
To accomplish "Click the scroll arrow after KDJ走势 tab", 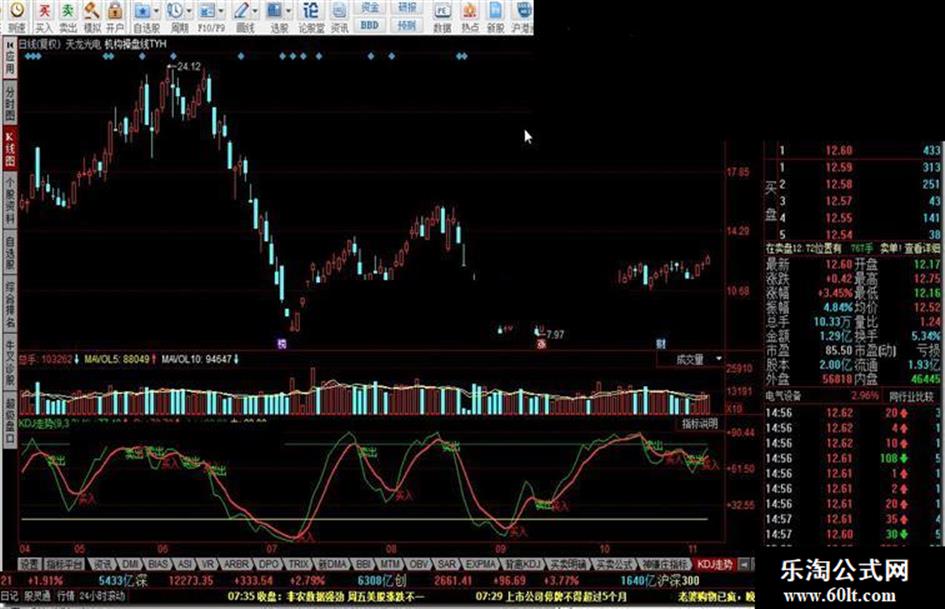I will coord(744,564).
